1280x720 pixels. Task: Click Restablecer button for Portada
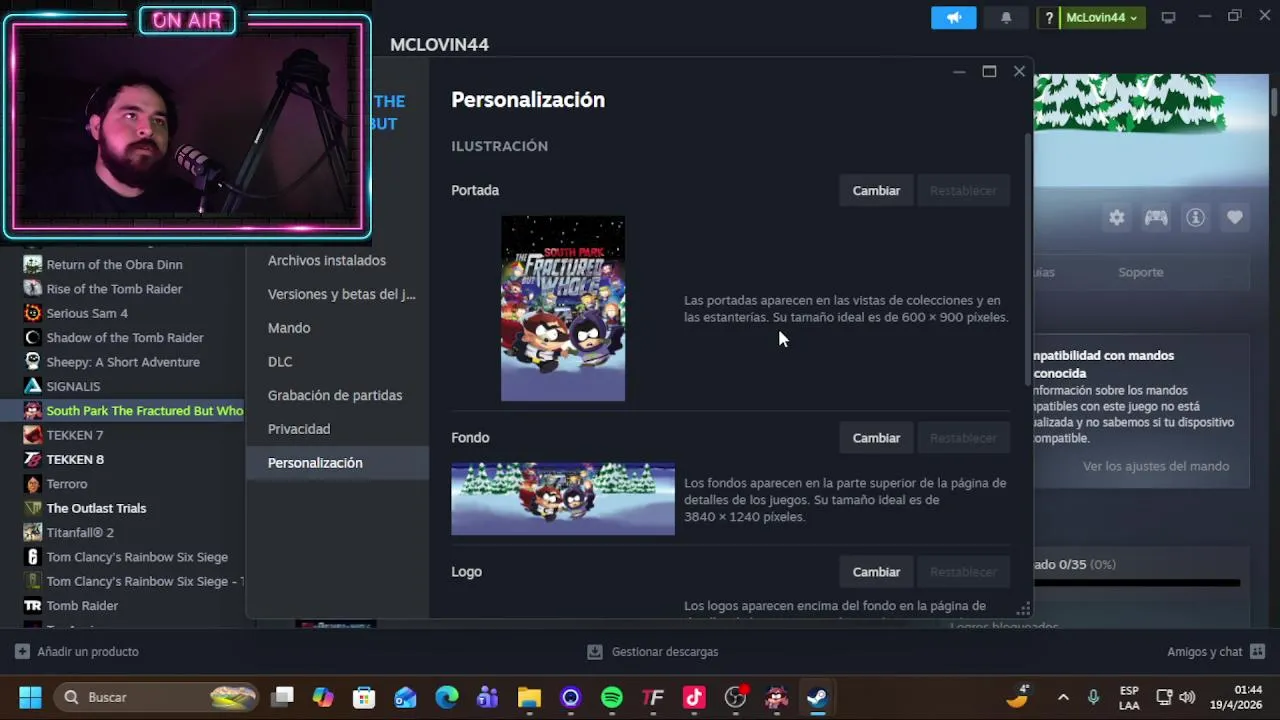point(963,190)
